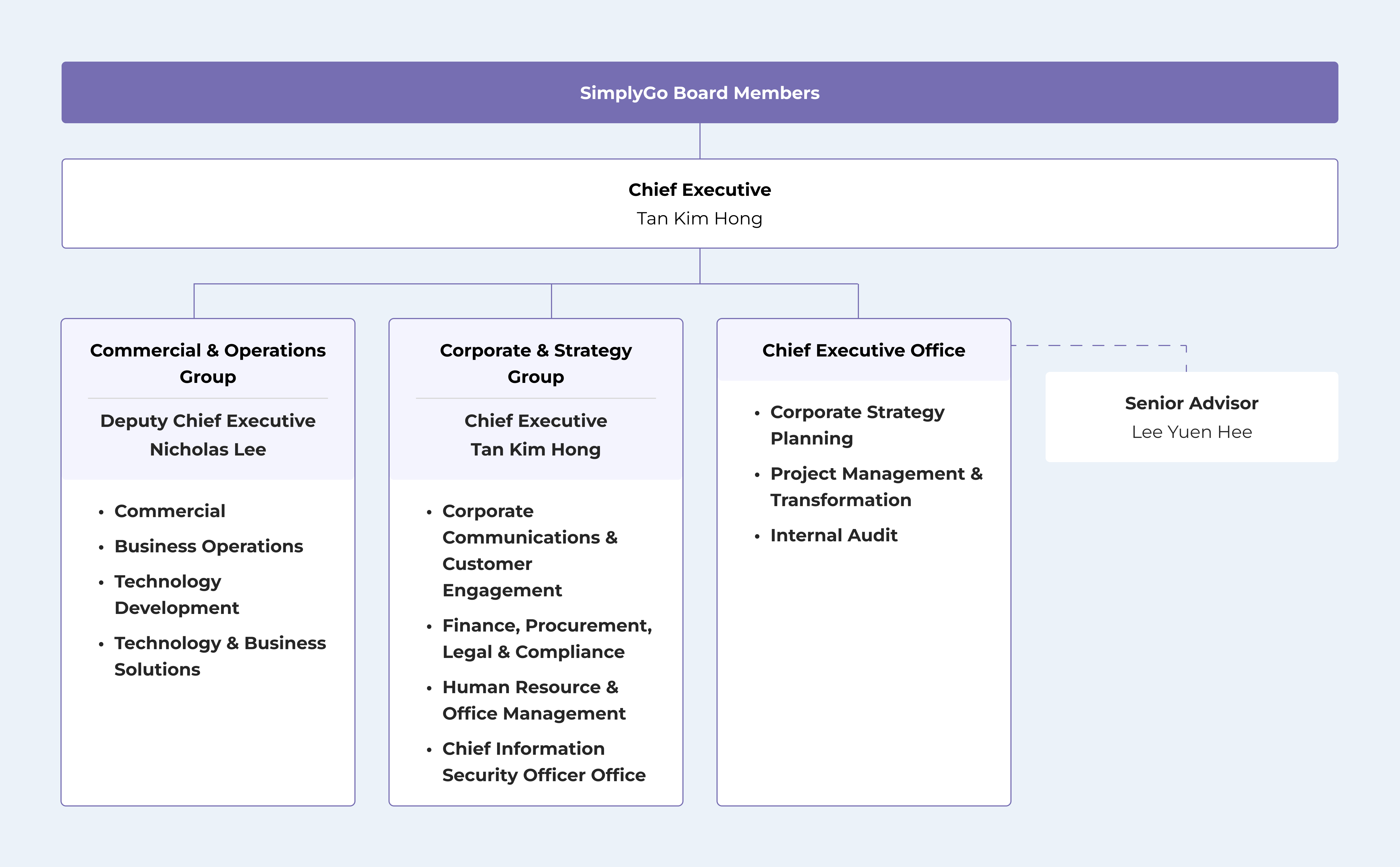Click Internal Audit list item
This screenshot has width=1400, height=867.
[834, 536]
